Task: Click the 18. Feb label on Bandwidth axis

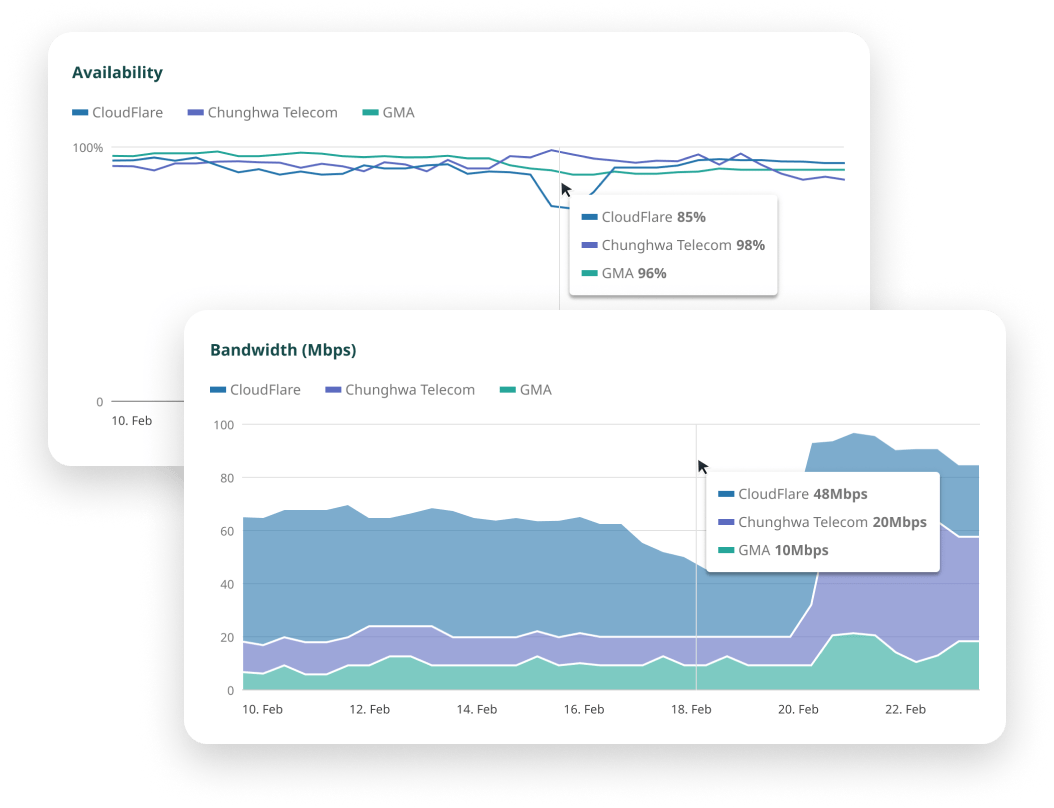Action: pos(691,709)
